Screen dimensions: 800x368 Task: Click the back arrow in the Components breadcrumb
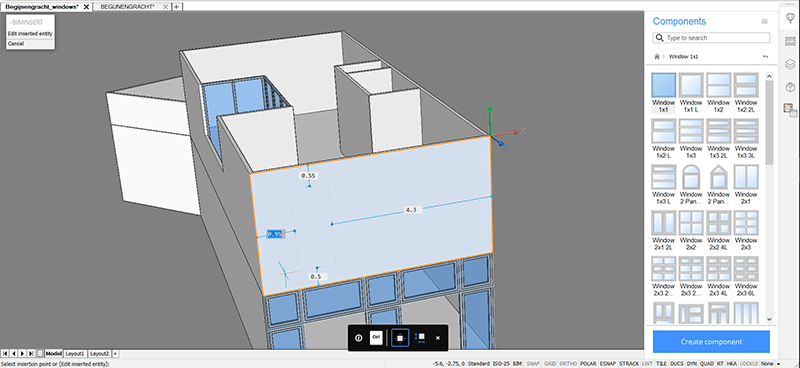765,57
